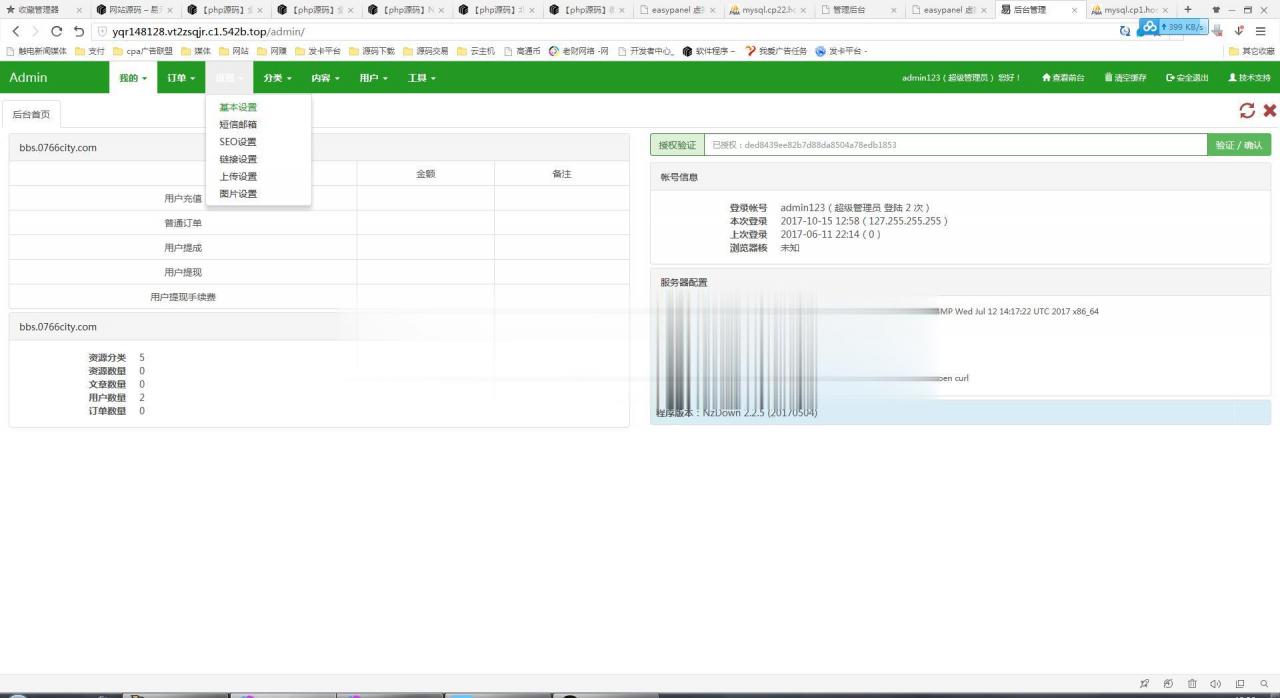Click the 用户提现手续费 table row
The height and width of the screenshot is (698, 1280).
(x=319, y=296)
